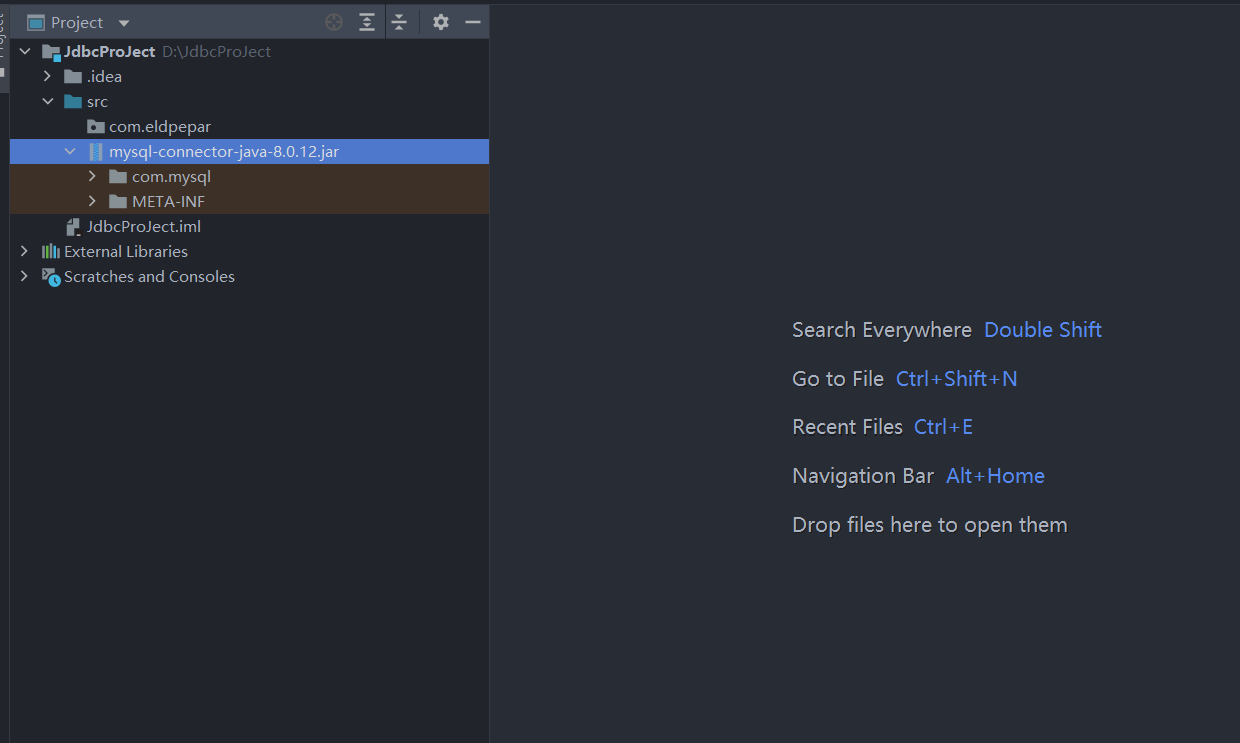Click the Select Opened File locate icon
The height and width of the screenshot is (743, 1240).
[334, 22]
